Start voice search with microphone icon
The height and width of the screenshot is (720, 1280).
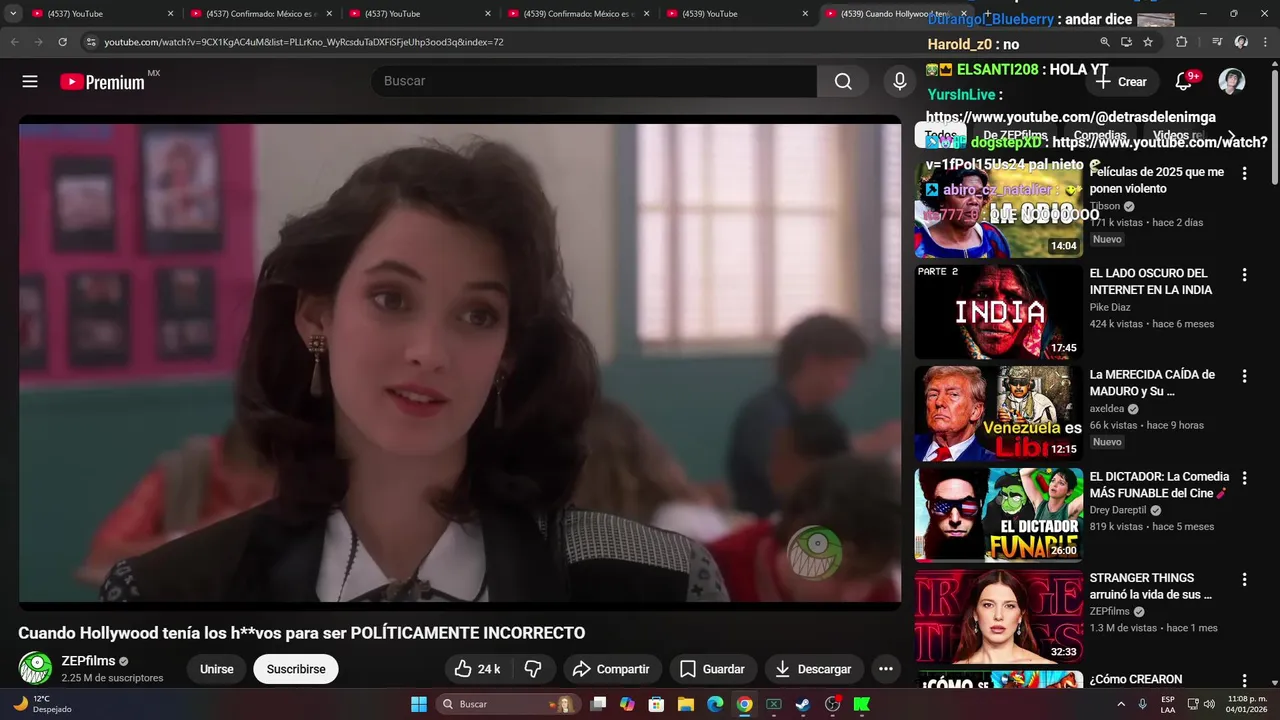pos(900,82)
